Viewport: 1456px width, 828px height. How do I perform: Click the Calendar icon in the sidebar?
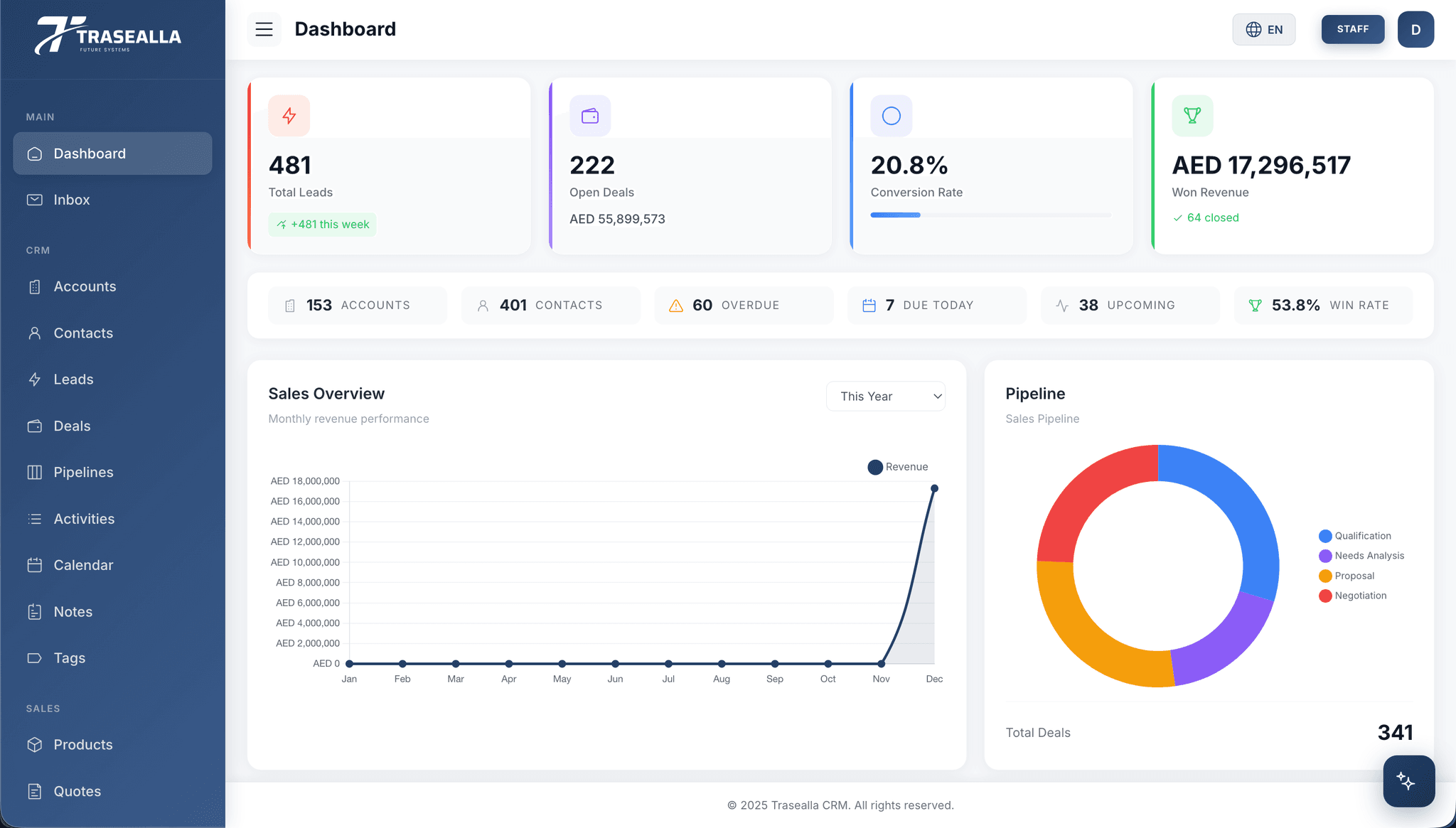[36, 565]
